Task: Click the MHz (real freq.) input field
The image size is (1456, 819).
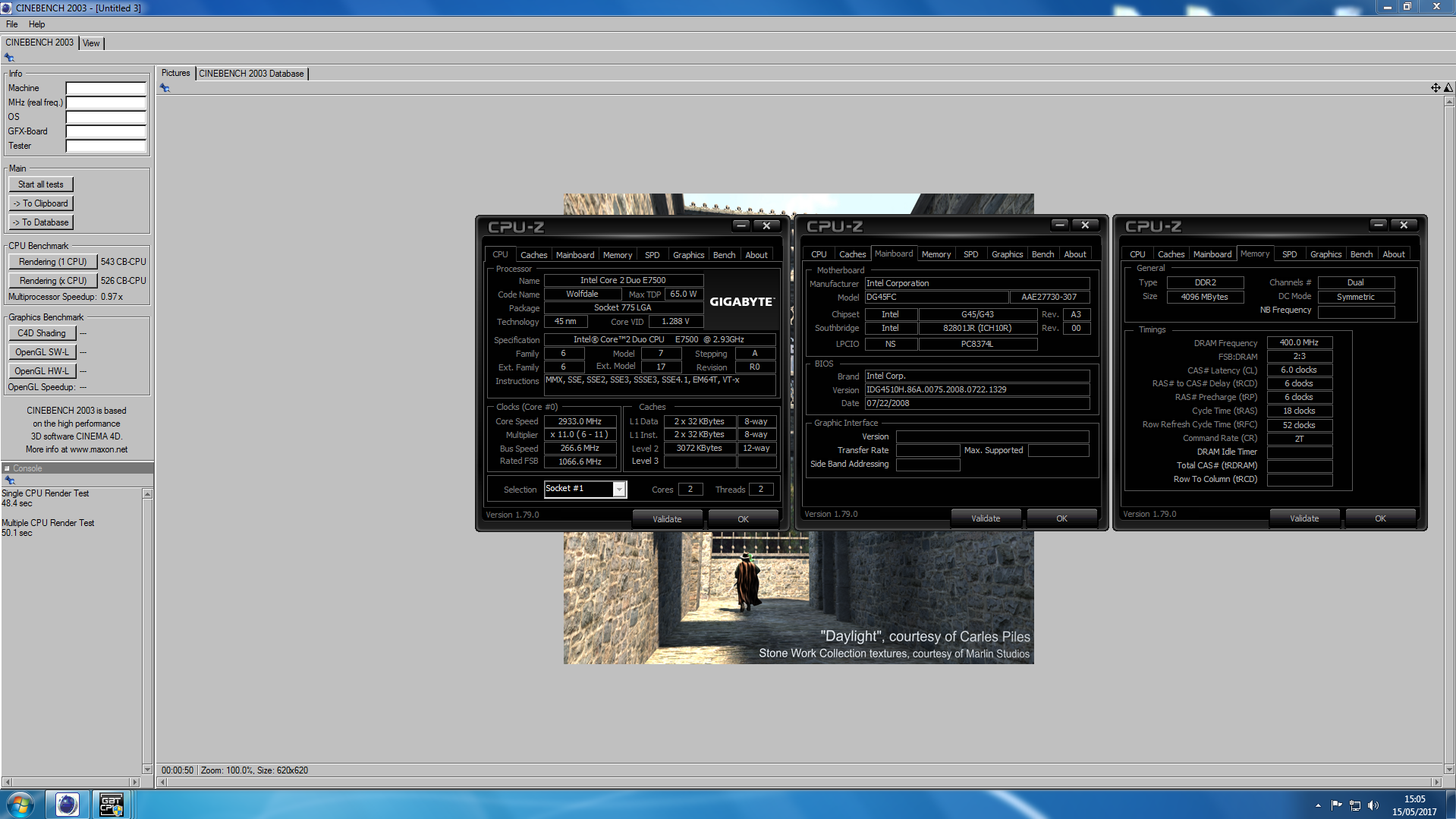Action: click(x=105, y=102)
